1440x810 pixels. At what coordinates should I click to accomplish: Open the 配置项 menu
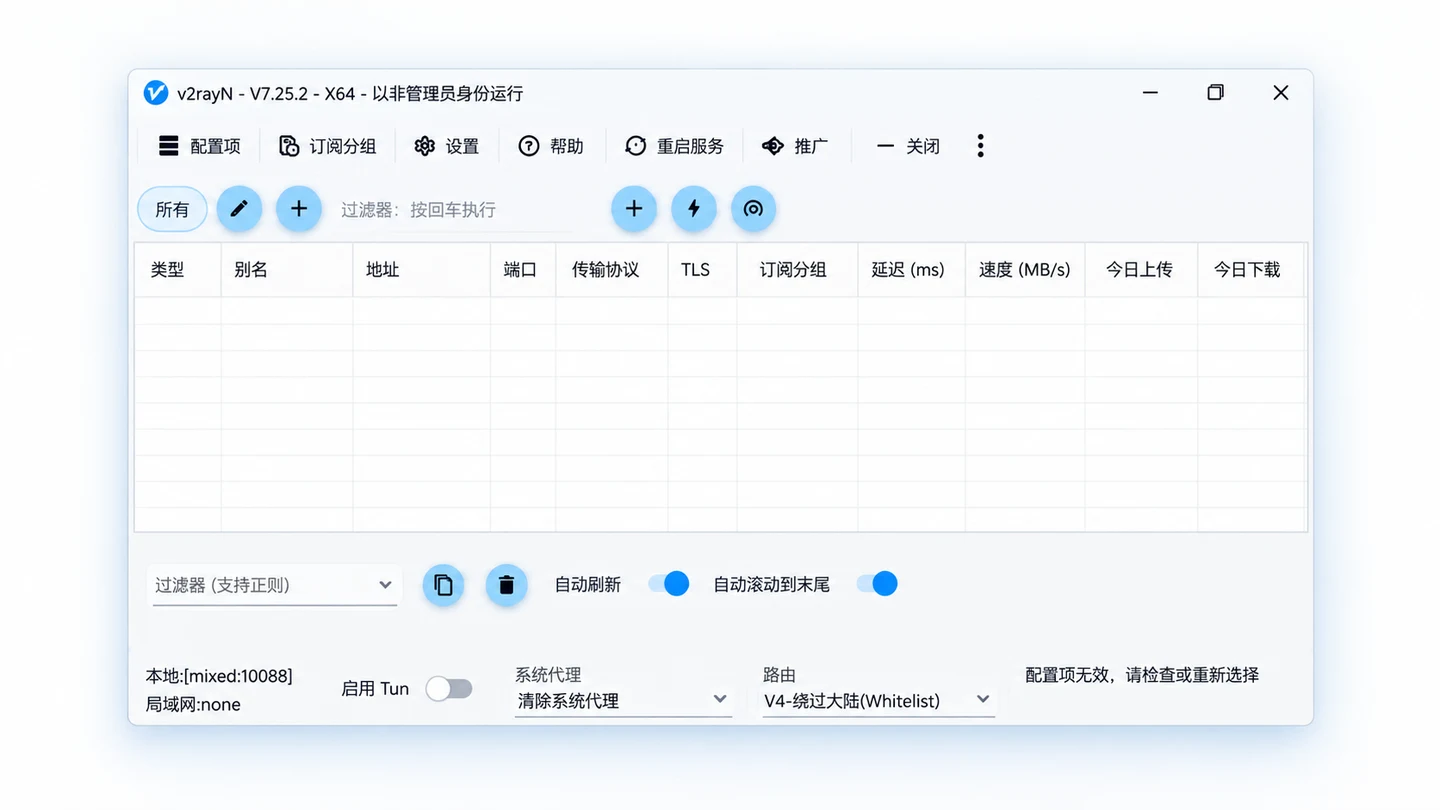[200, 146]
